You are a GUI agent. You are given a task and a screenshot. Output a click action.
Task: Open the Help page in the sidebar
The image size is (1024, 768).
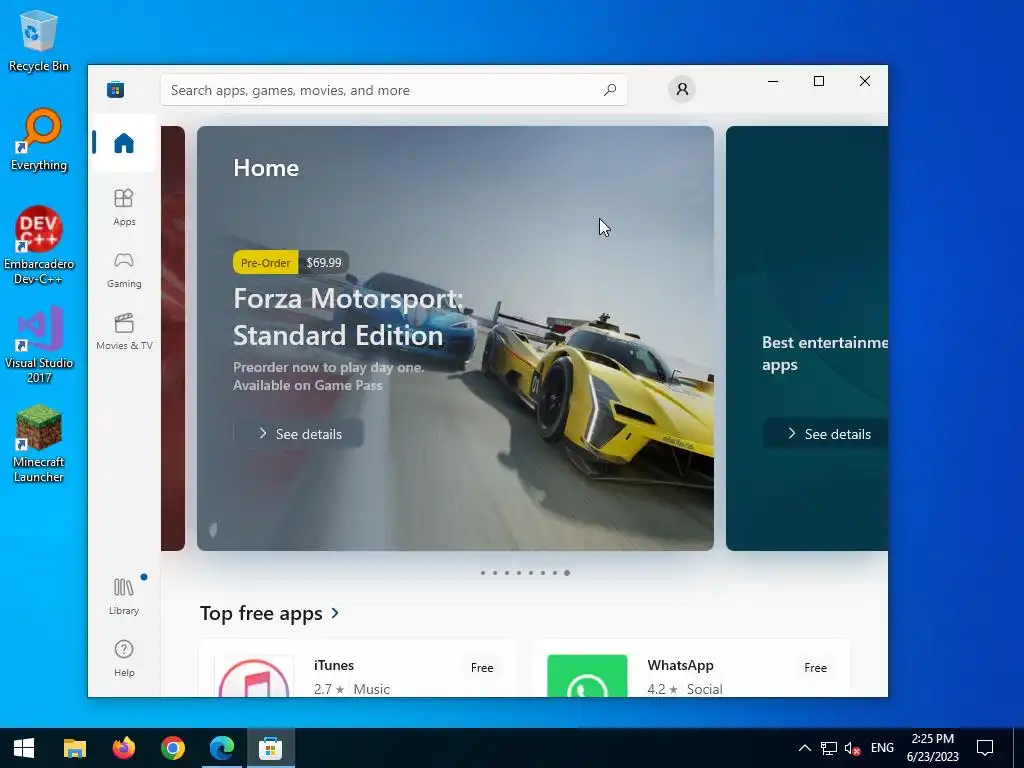click(x=123, y=658)
